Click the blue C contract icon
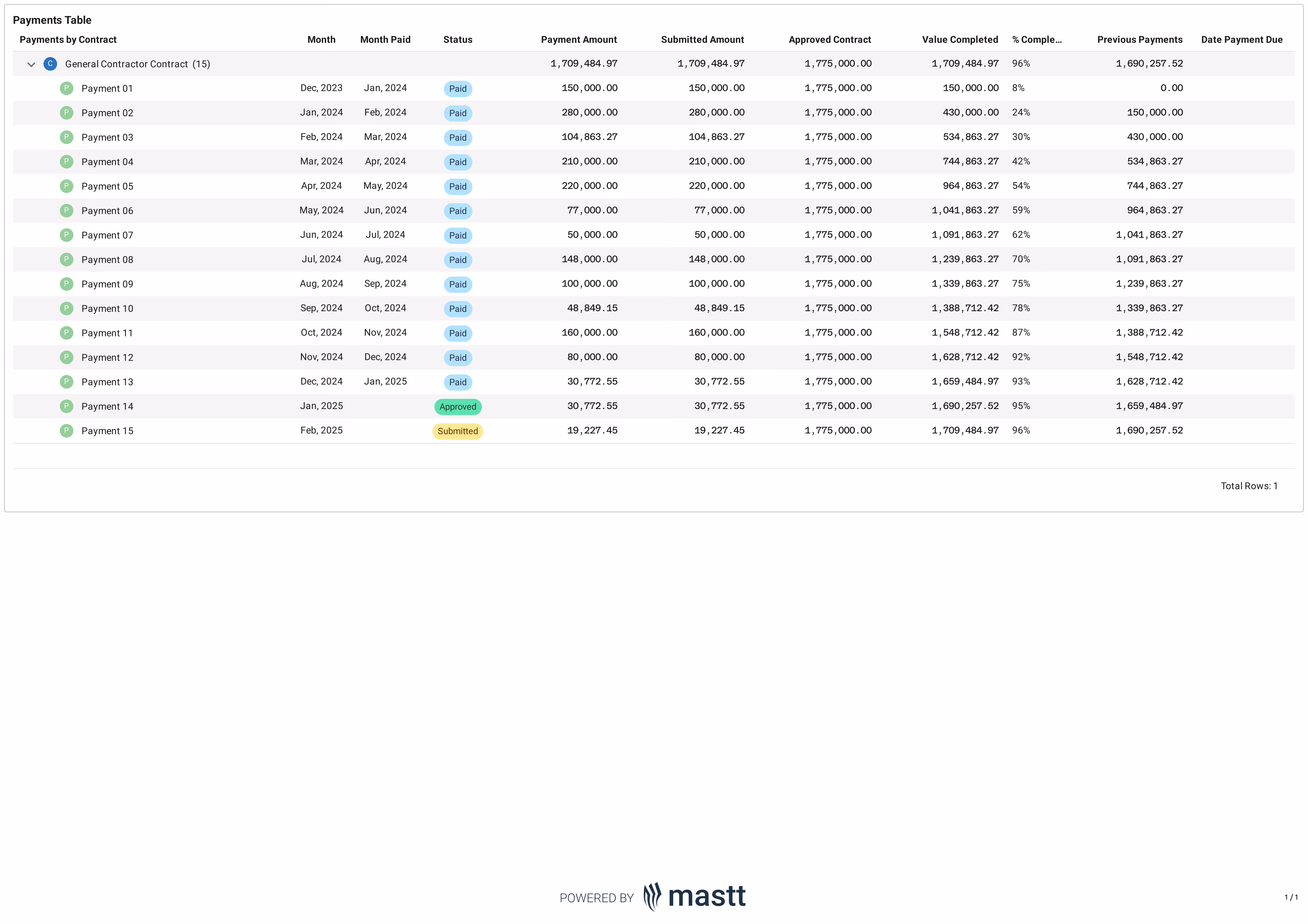This screenshot has width=1308, height=924. click(x=50, y=64)
